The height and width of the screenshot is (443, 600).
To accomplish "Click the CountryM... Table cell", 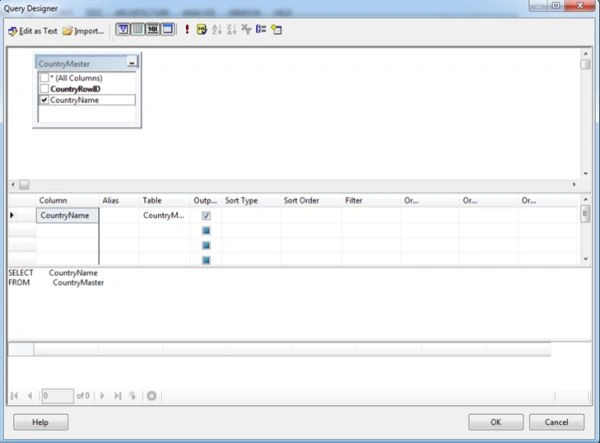I will [165, 215].
